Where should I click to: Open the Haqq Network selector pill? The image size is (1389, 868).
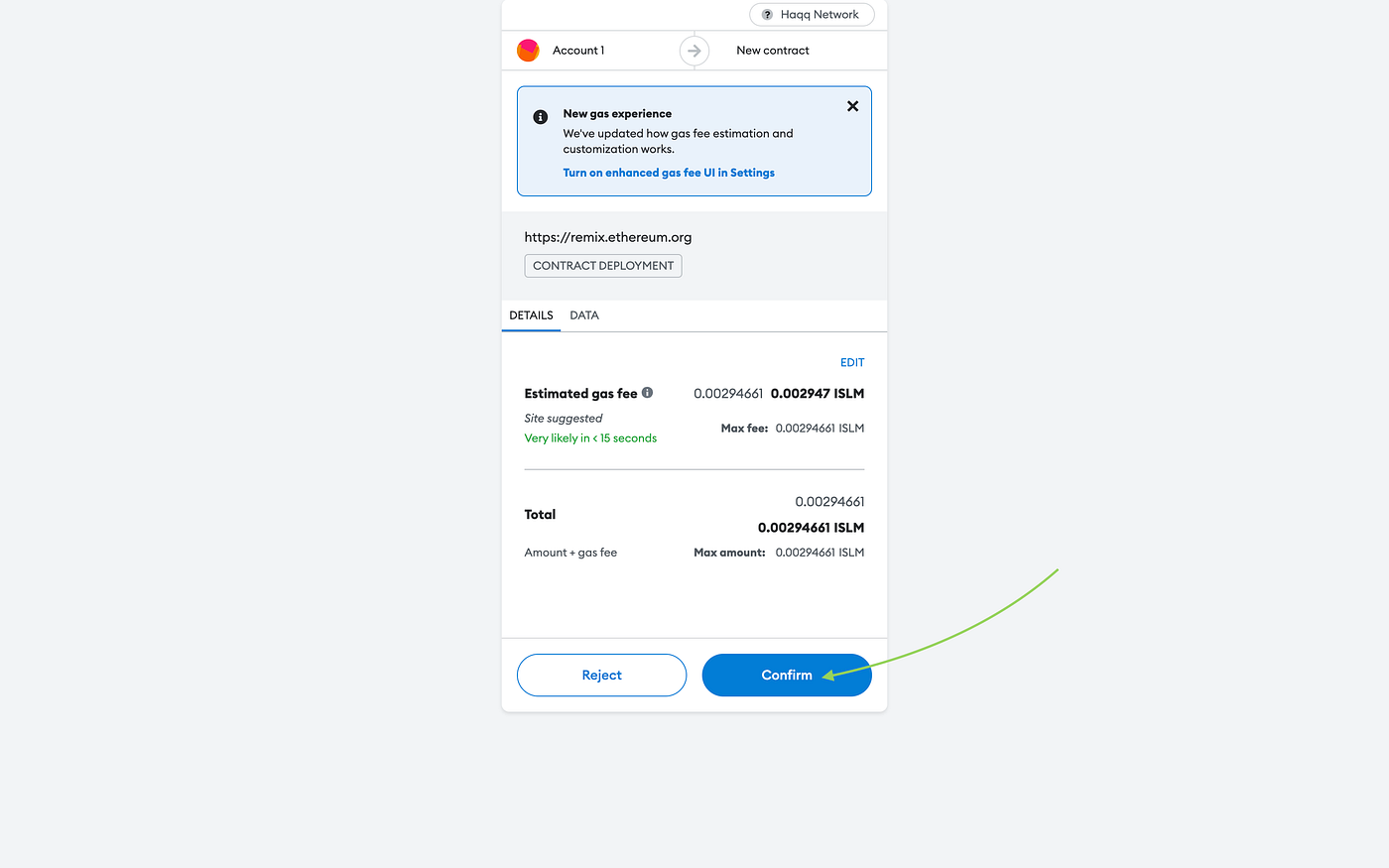tap(812, 15)
